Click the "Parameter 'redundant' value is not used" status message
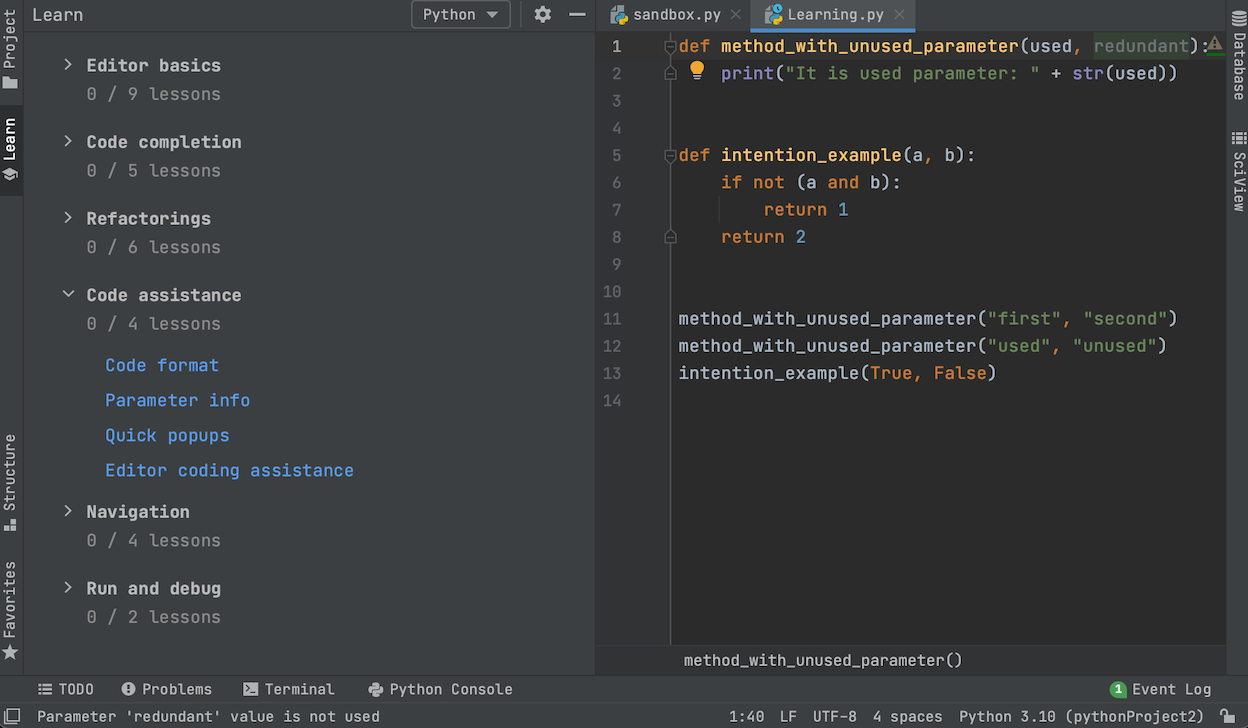This screenshot has width=1248, height=728. click(209, 716)
